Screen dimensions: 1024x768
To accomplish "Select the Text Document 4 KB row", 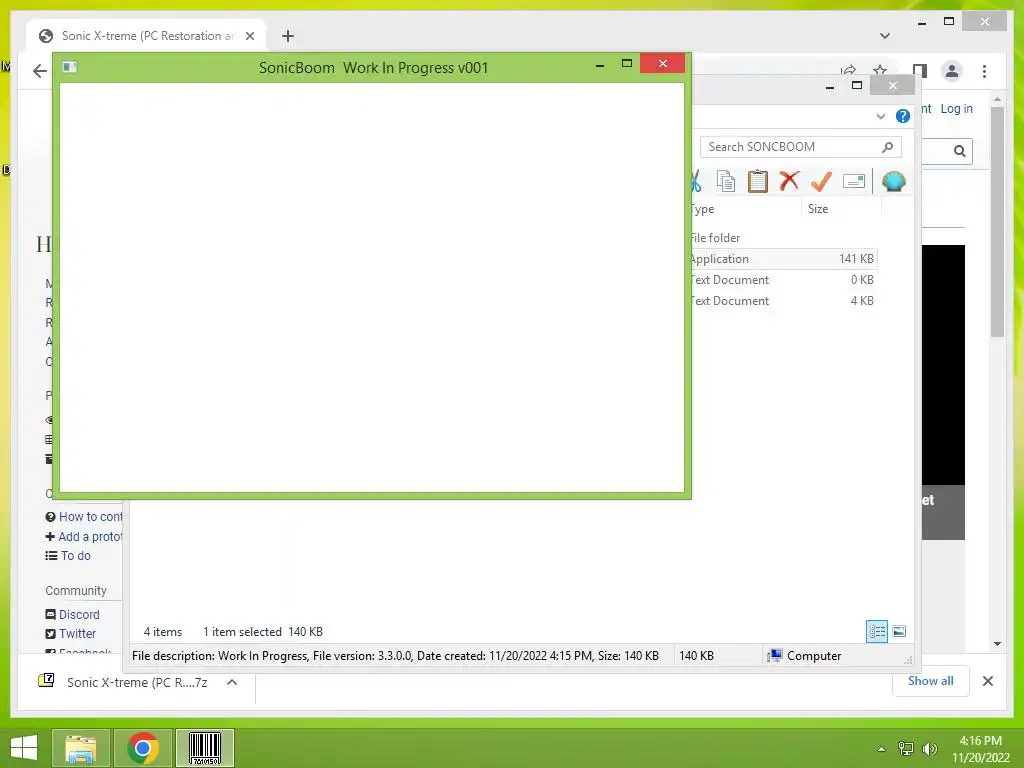I will 783,300.
